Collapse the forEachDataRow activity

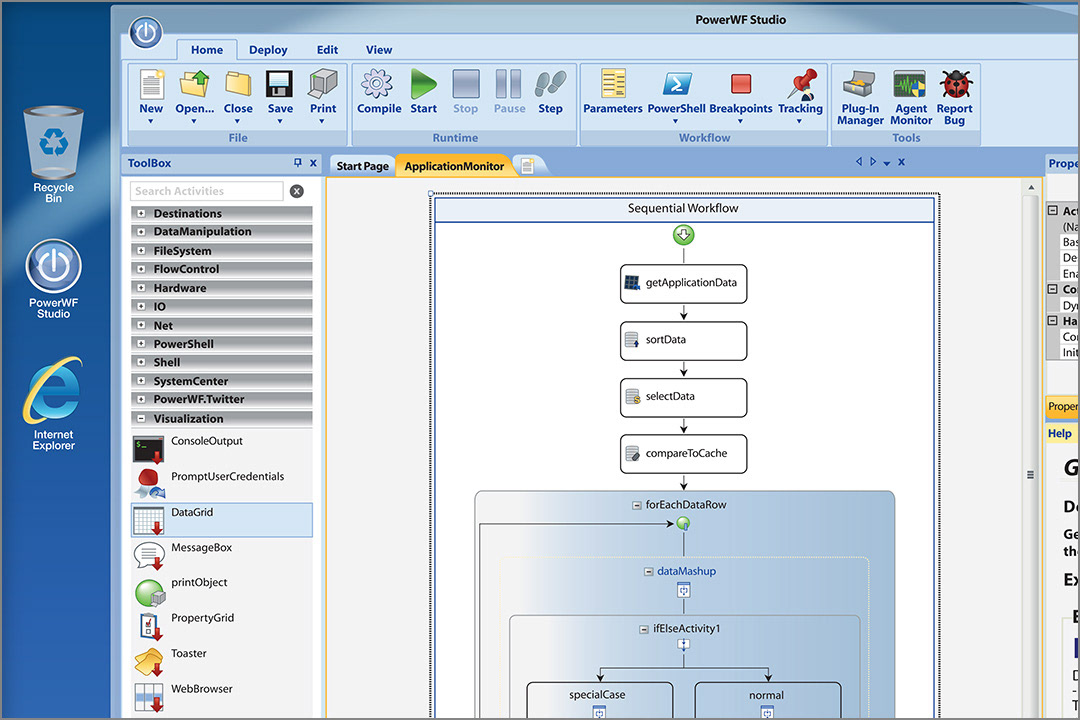[637, 505]
